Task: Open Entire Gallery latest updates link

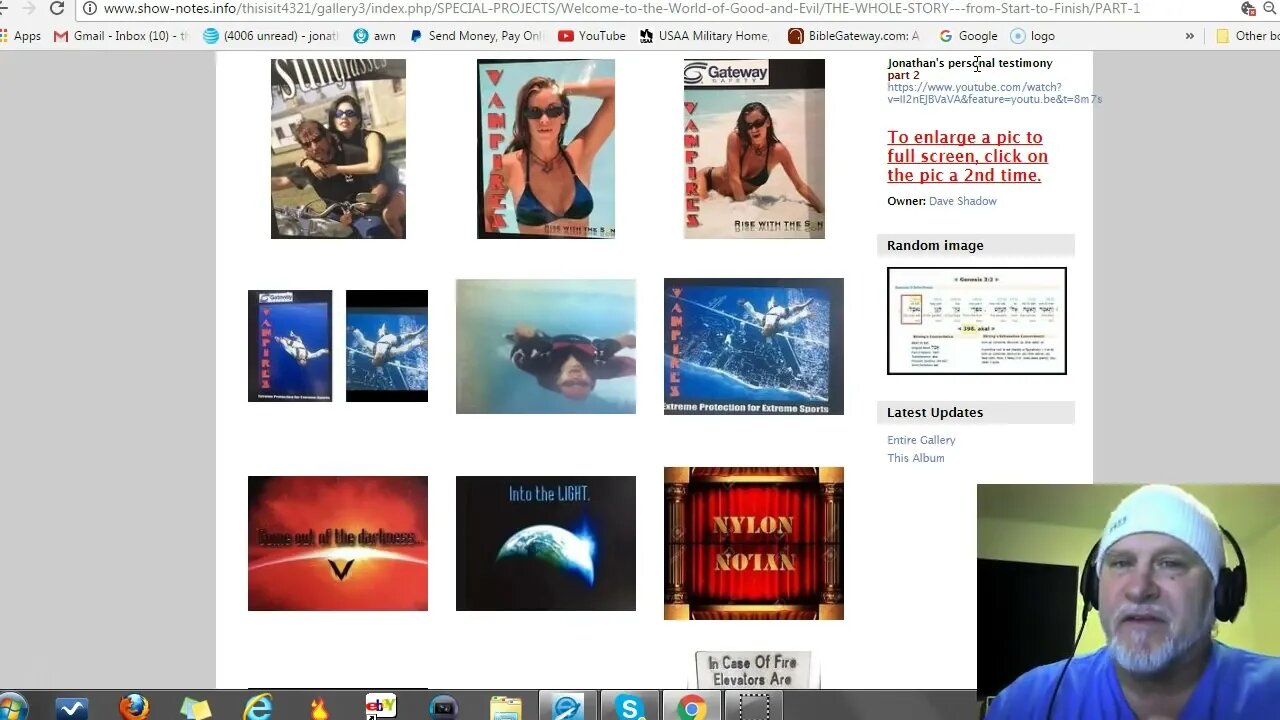Action: pyautogui.click(x=921, y=440)
